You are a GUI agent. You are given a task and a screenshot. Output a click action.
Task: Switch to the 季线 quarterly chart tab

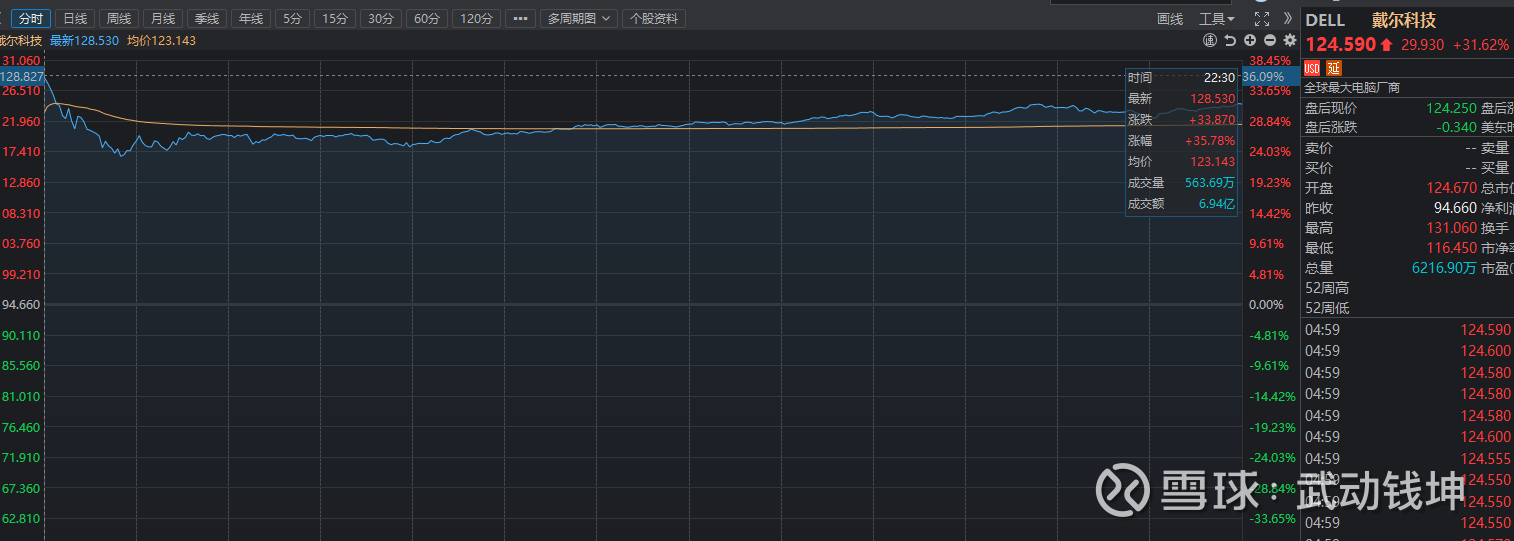(x=207, y=19)
